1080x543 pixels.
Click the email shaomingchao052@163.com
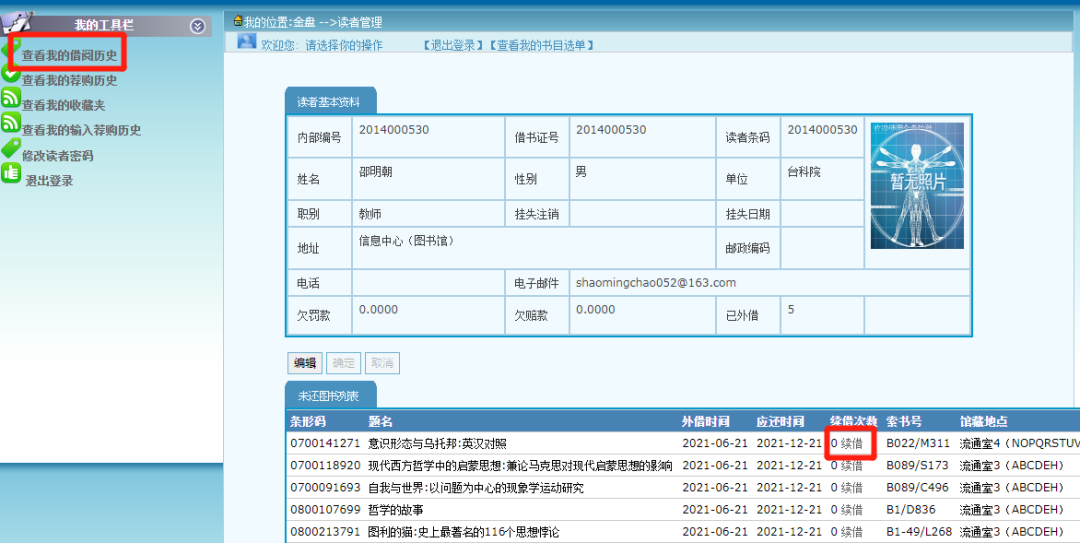656,283
